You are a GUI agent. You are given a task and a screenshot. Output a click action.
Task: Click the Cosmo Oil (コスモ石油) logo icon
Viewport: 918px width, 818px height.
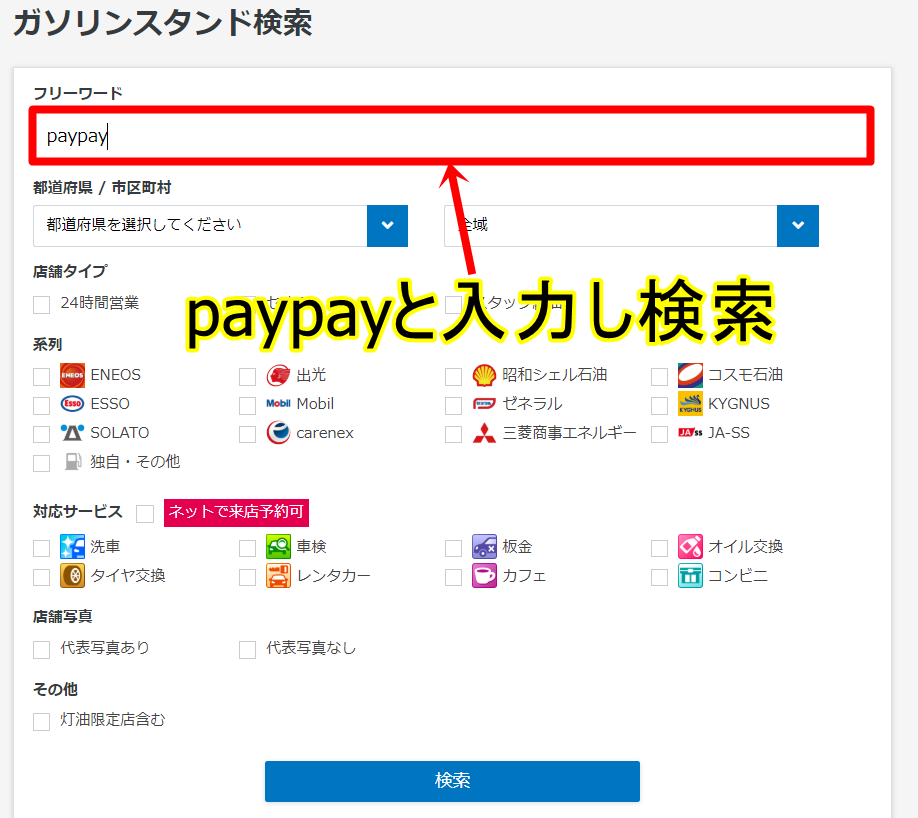(690, 375)
